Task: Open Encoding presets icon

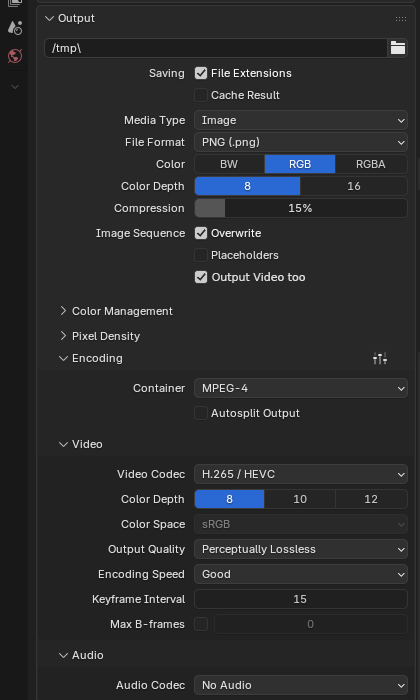Action: (380, 358)
